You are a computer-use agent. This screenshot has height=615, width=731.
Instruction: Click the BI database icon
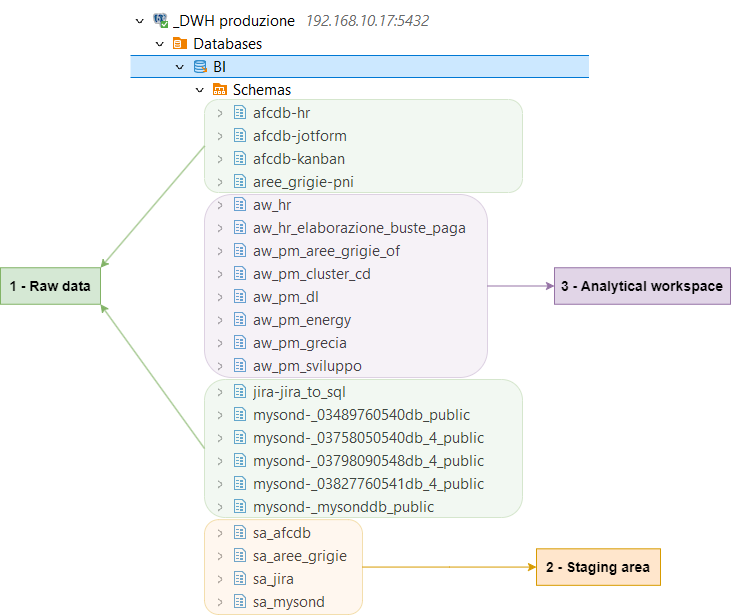[x=200, y=67]
